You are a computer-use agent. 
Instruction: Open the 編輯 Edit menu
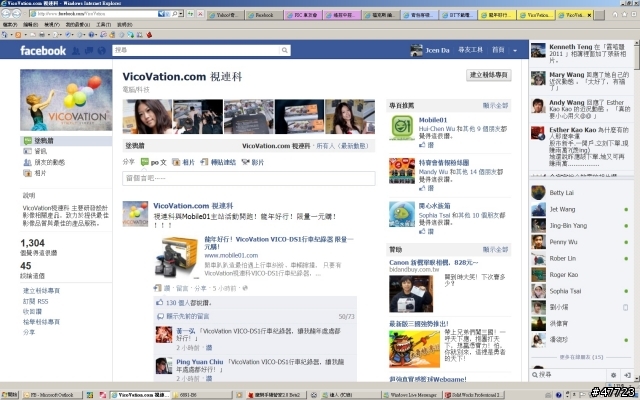click(x=30, y=24)
